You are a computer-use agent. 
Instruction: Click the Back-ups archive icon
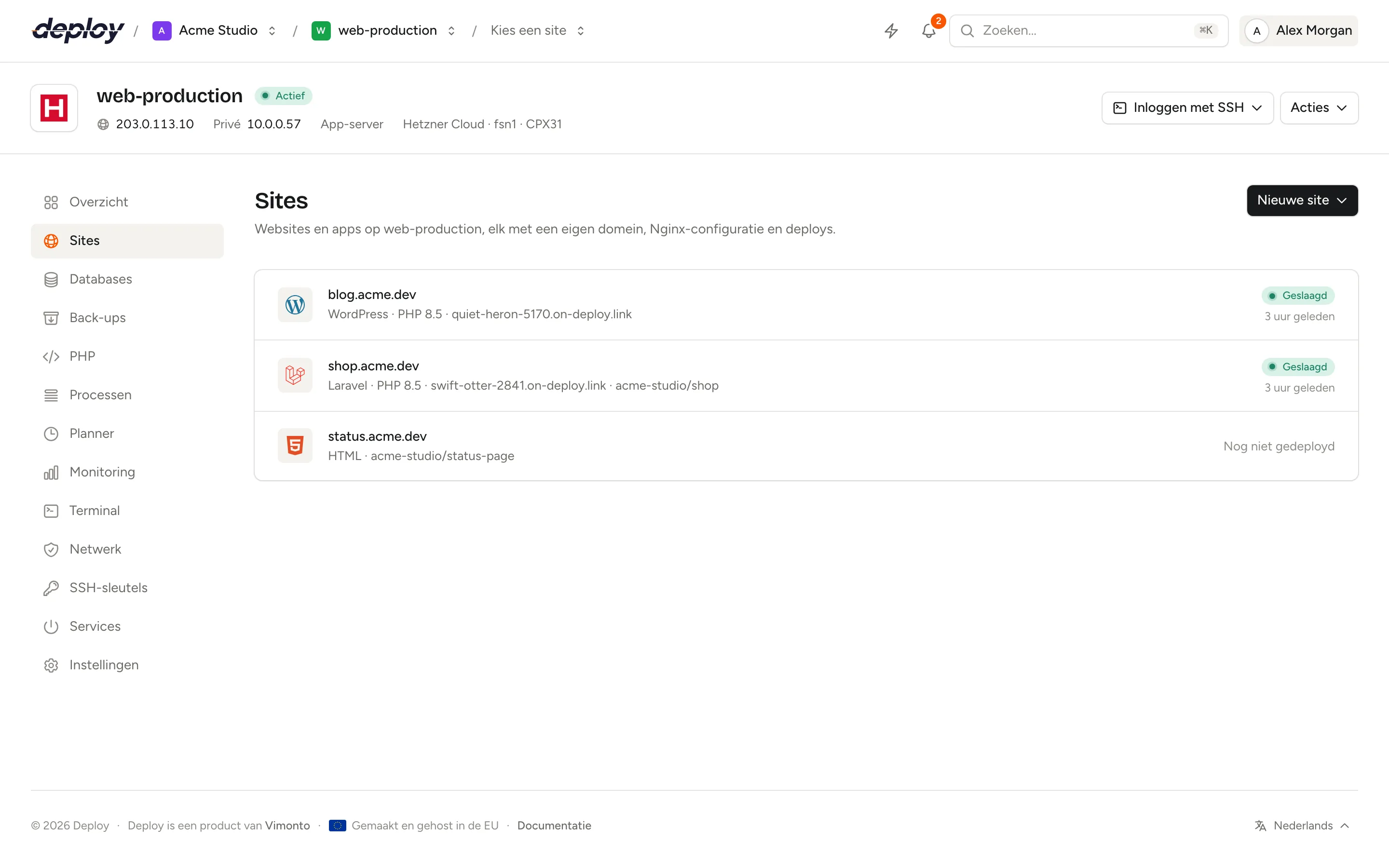[51, 318]
